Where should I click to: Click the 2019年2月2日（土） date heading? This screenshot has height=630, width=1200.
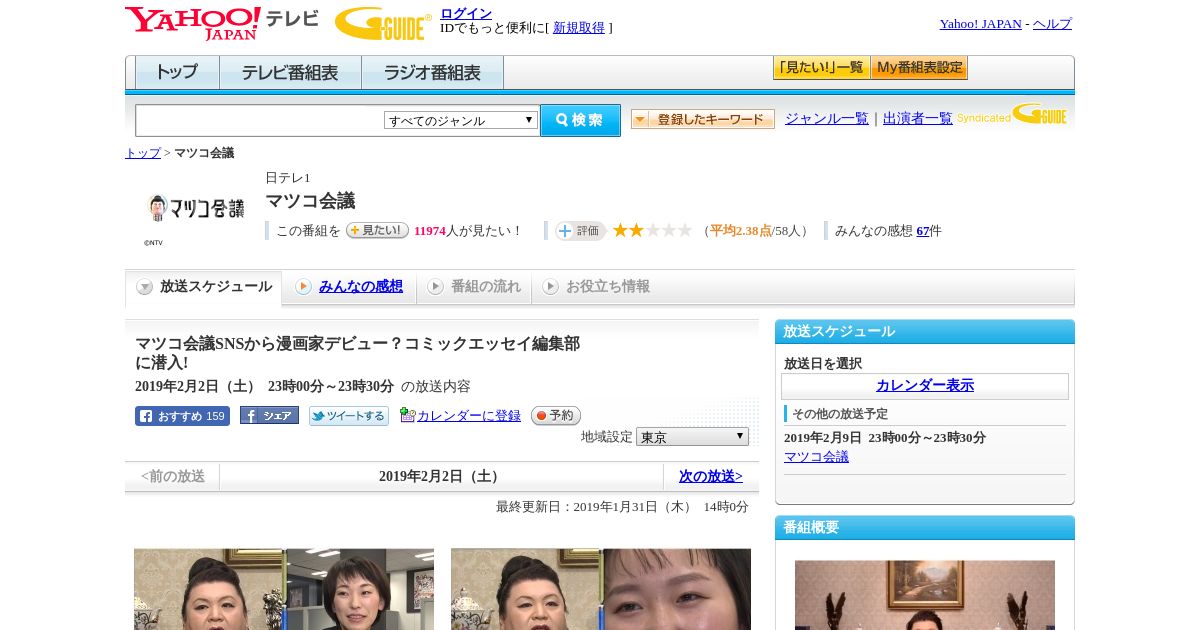[441, 476]
